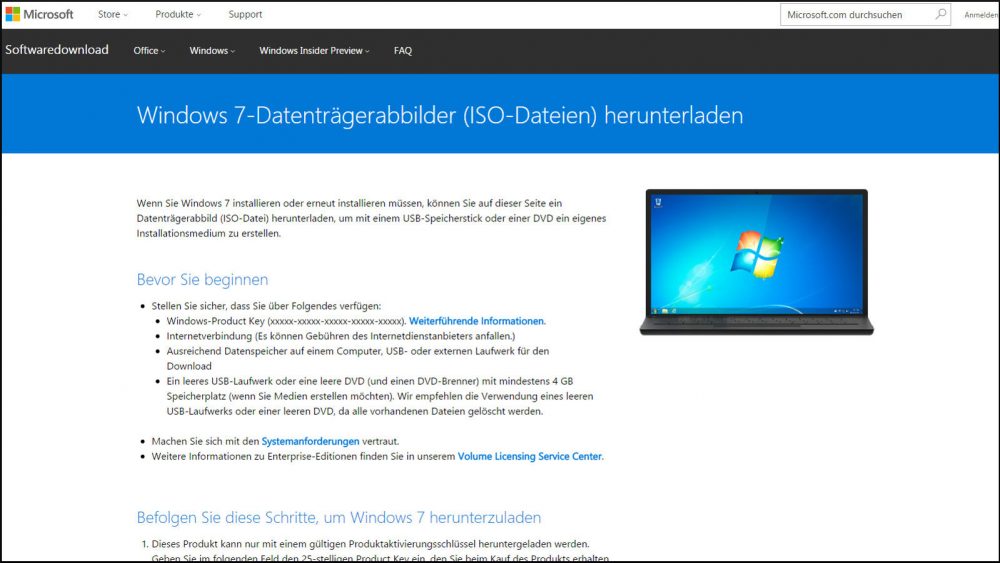Click the Bevor Sie beginnen heading
The height and width of the screenshot is (563, 1000).
coord(202,279)
